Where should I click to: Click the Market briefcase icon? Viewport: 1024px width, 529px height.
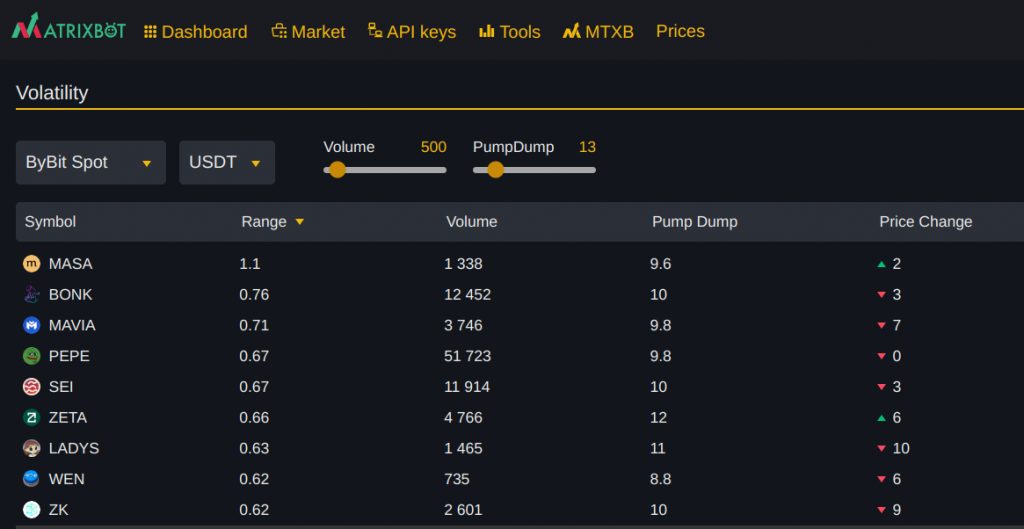pyautogui.click(x=279, y=31)
